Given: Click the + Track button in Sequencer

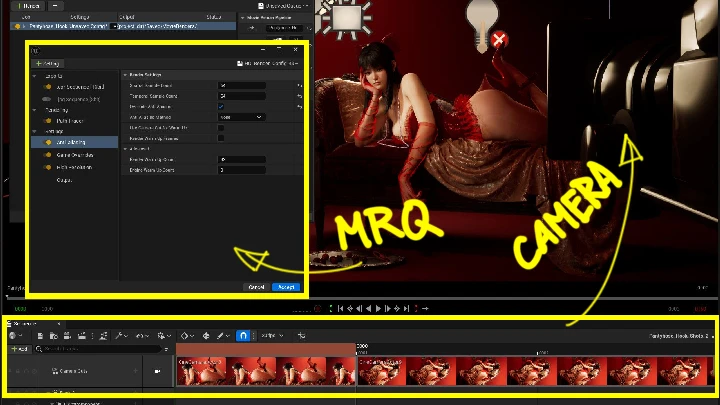Looking at the screenshot, I should [x=19, y=349].
